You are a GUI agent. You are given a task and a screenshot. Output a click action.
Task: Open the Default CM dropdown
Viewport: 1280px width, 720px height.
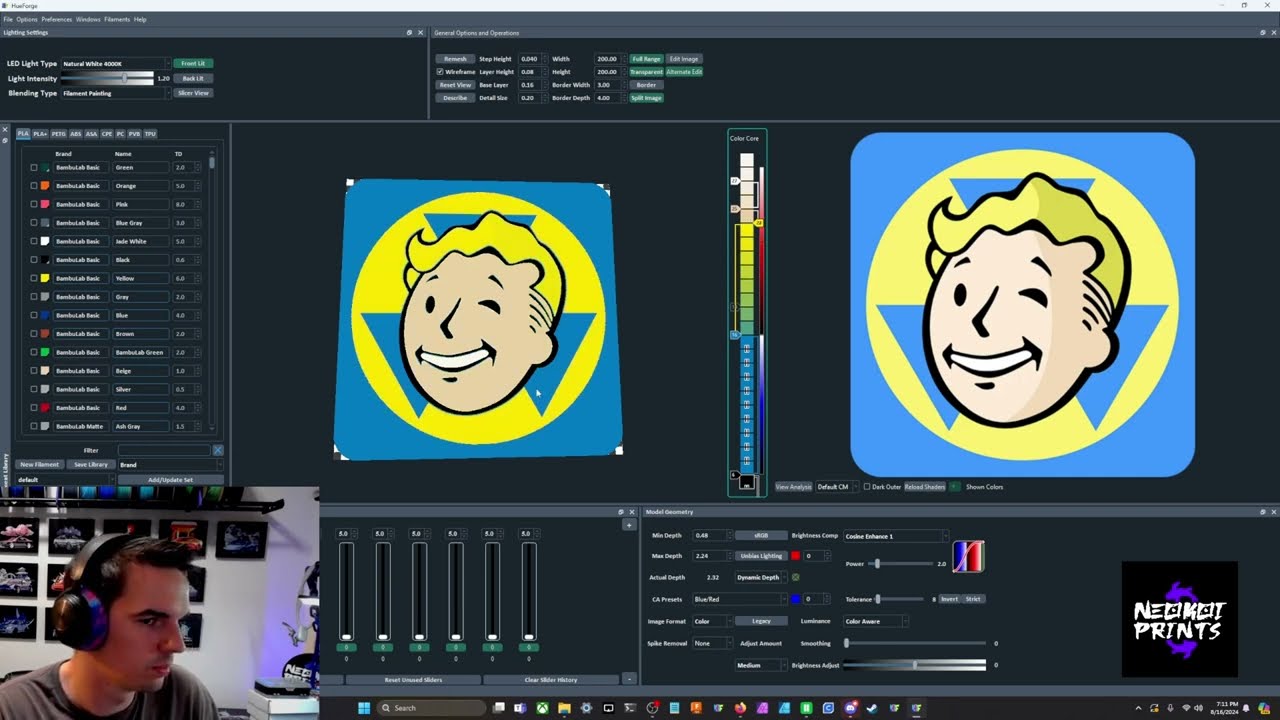tap(835, 487)
